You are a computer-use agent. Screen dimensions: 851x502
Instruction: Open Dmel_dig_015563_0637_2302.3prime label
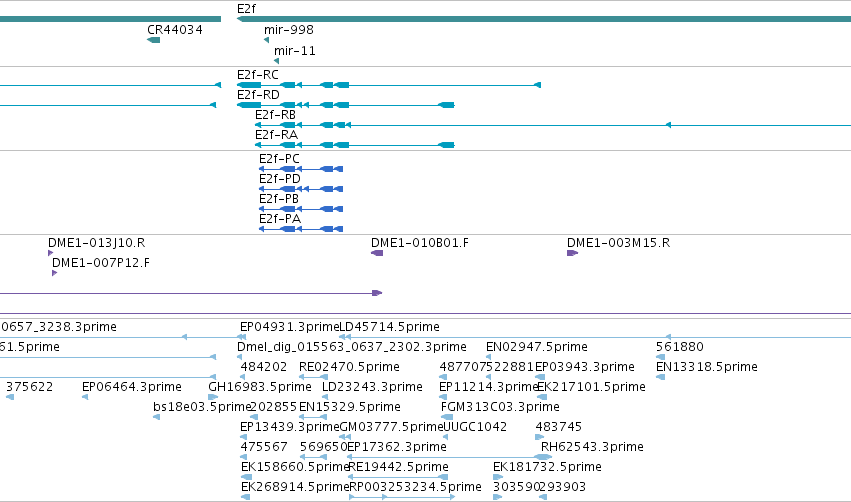[x=352, y=347]
